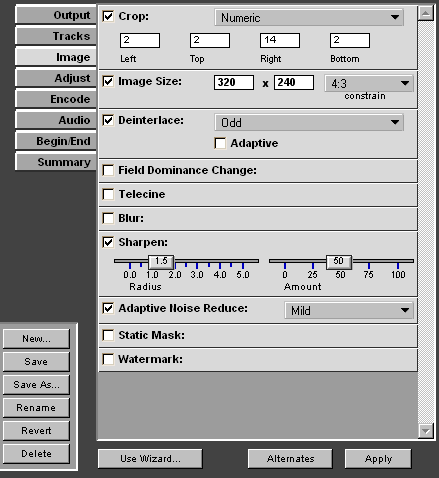This screenshot has width=439, height=478.
Task: Enable Field Dominance Change checkbox
Action: (108, 170)
